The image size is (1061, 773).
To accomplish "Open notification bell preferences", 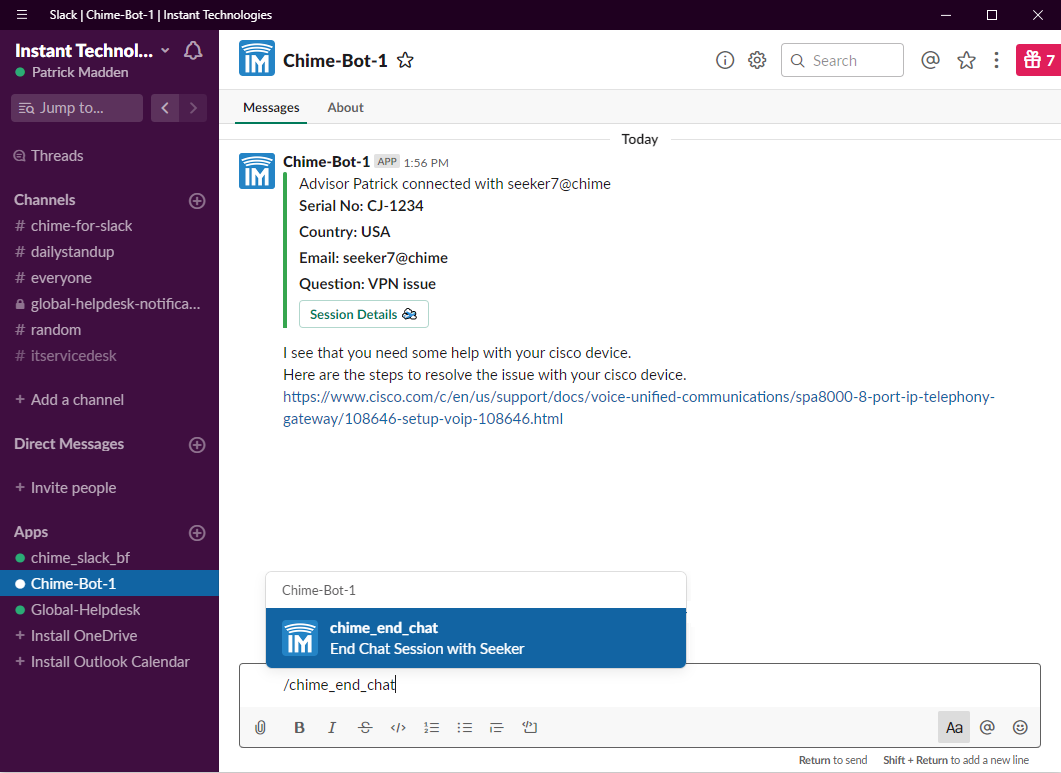I will click(193, 51).
